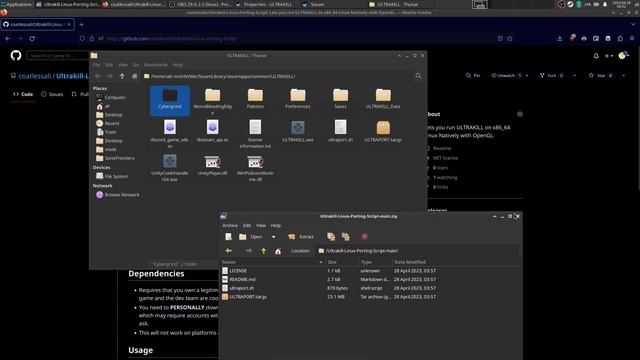The image size is (640, 360).
Task: Switch to GitHub Issues tab
Action: (x=52, y=94)
